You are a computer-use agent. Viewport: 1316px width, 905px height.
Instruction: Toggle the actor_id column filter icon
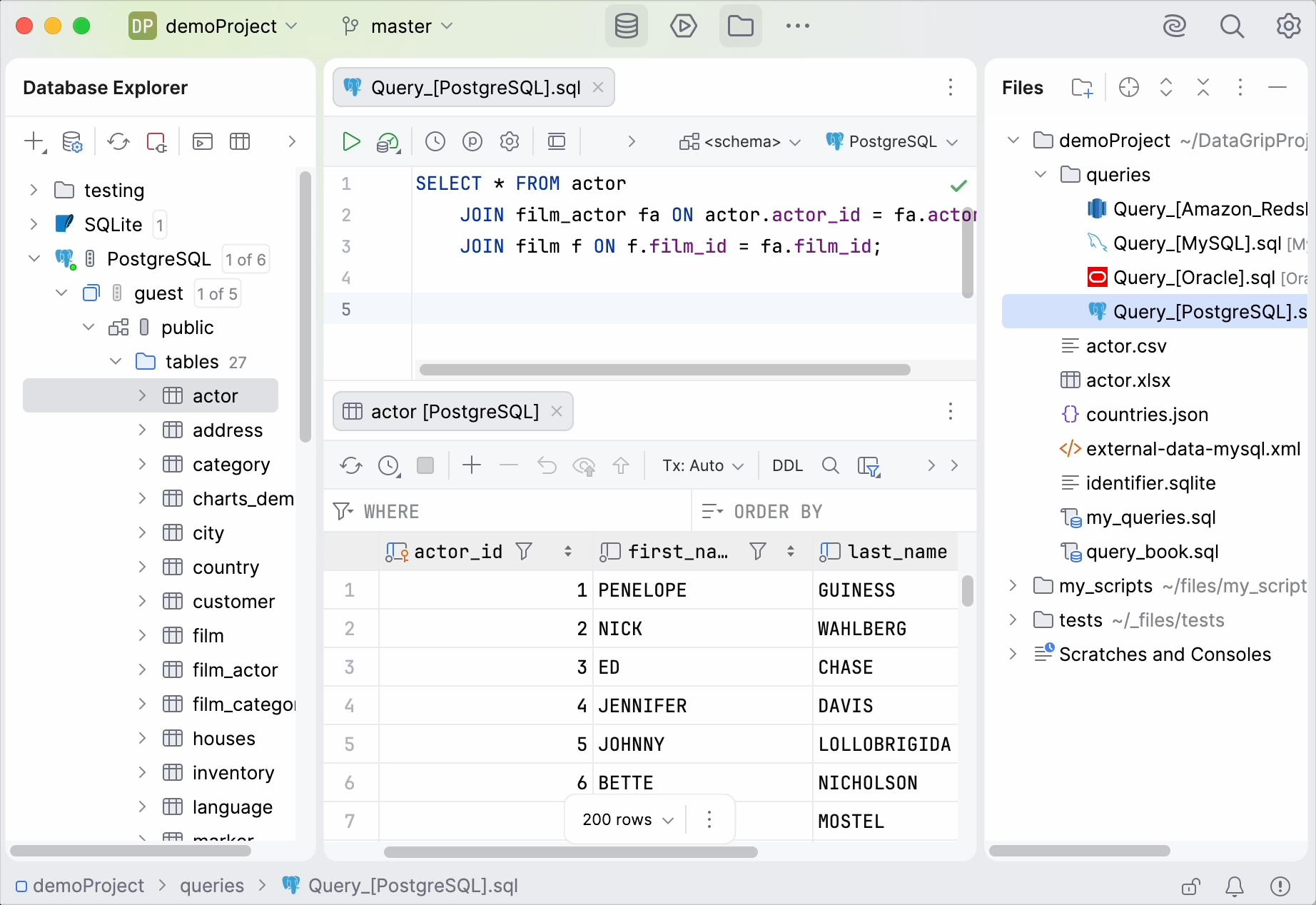[524, 552]
